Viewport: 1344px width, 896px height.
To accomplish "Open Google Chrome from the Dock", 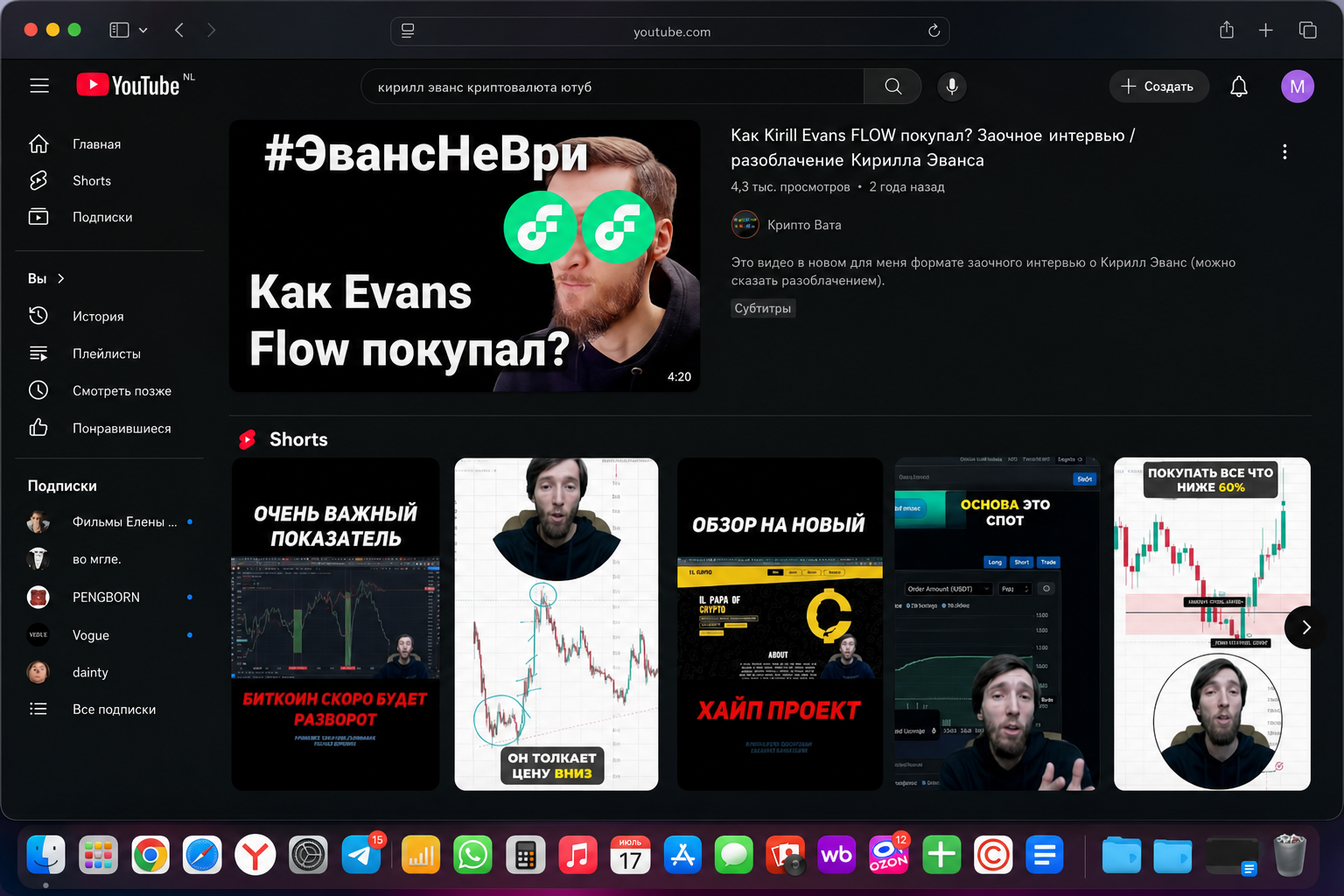I will [x=150, y=855].
